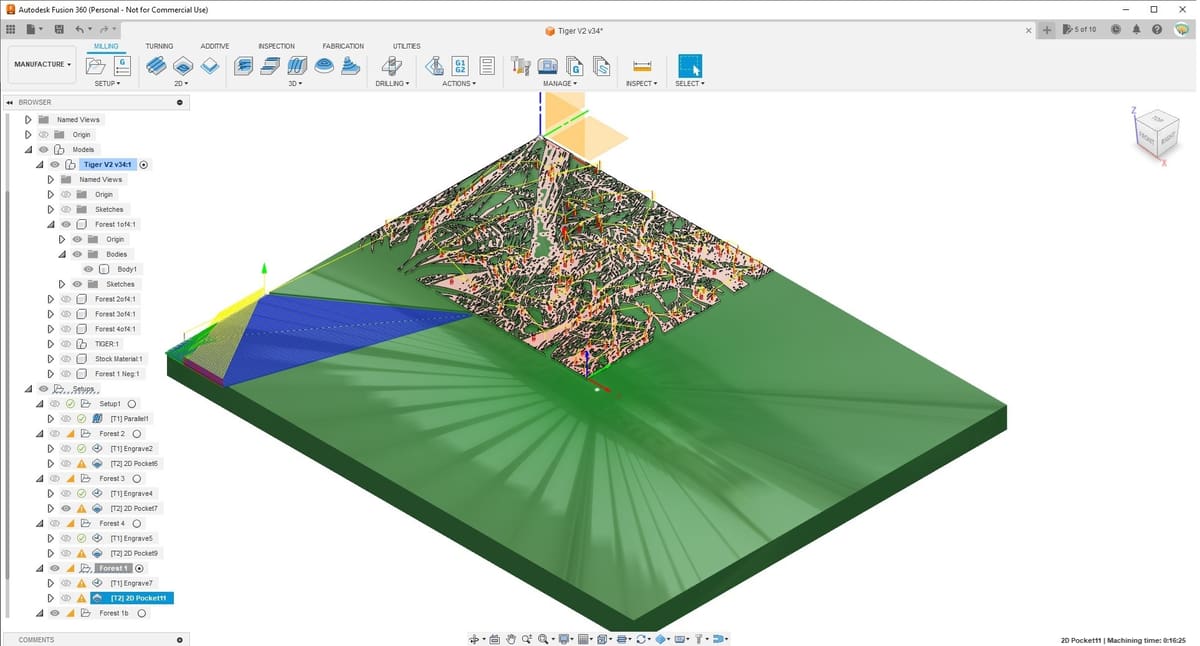Open the SETUP dropdown menu
This screenshot has height=646, width=1200.
coord(107,84)
